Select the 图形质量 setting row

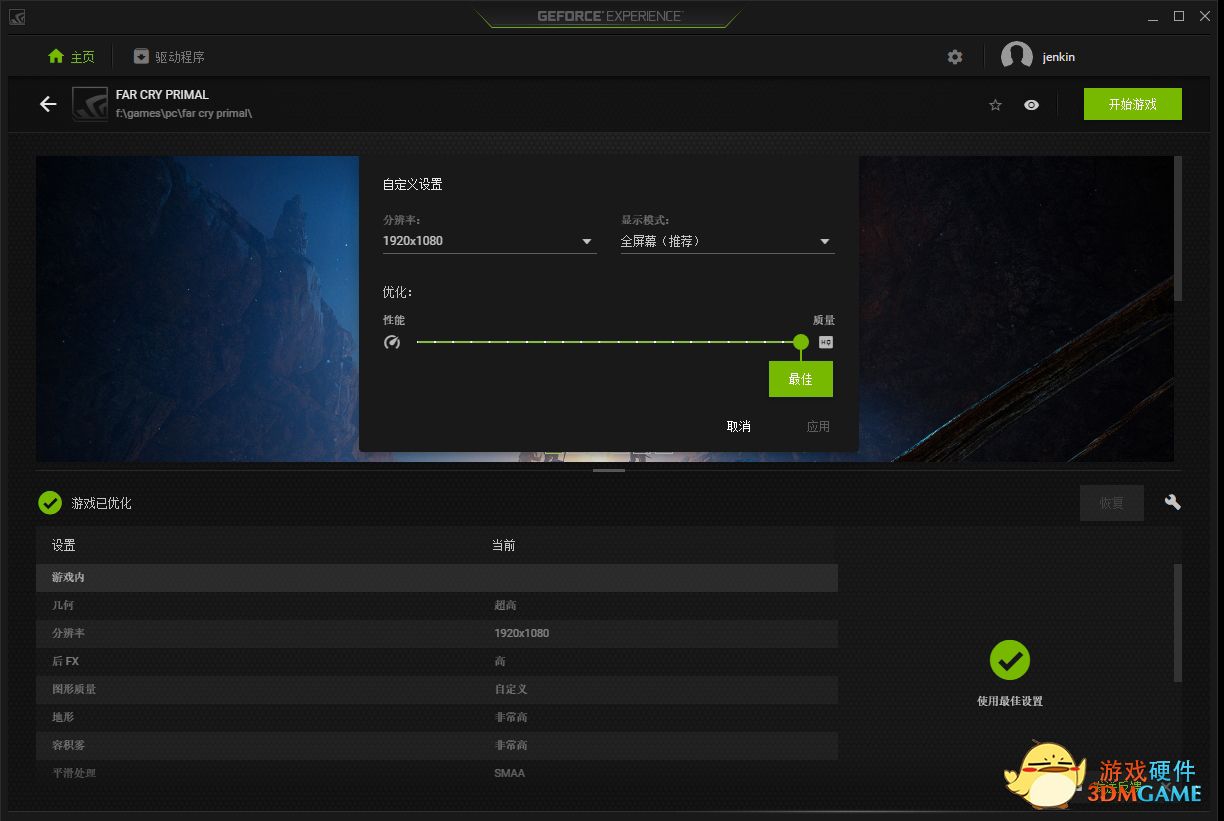(x=437, y=689)
